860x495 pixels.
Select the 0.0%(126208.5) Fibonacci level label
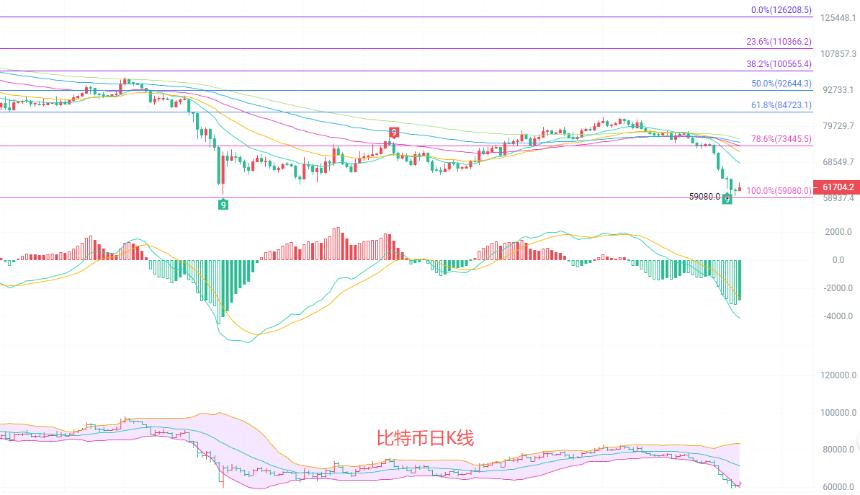pos(782,10)
